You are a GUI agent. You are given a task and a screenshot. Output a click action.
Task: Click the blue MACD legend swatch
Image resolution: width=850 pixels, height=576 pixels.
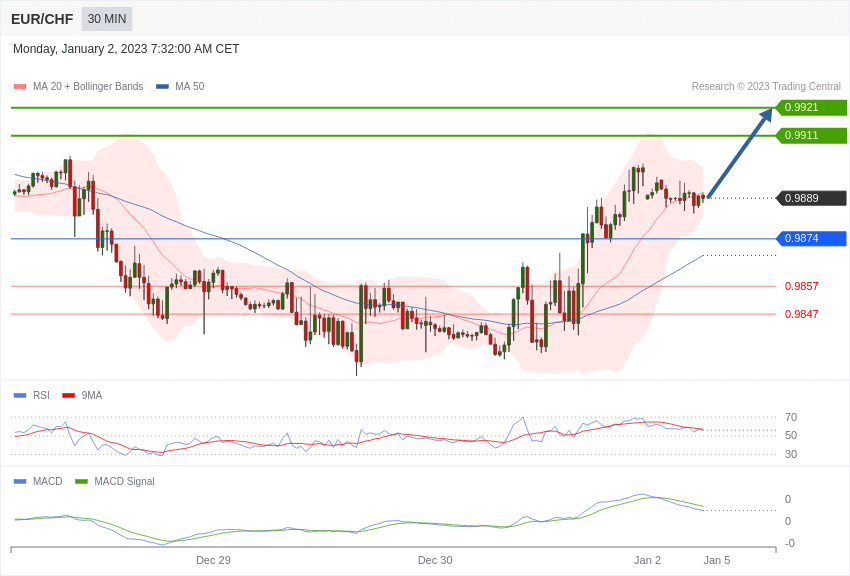[20, 481]
